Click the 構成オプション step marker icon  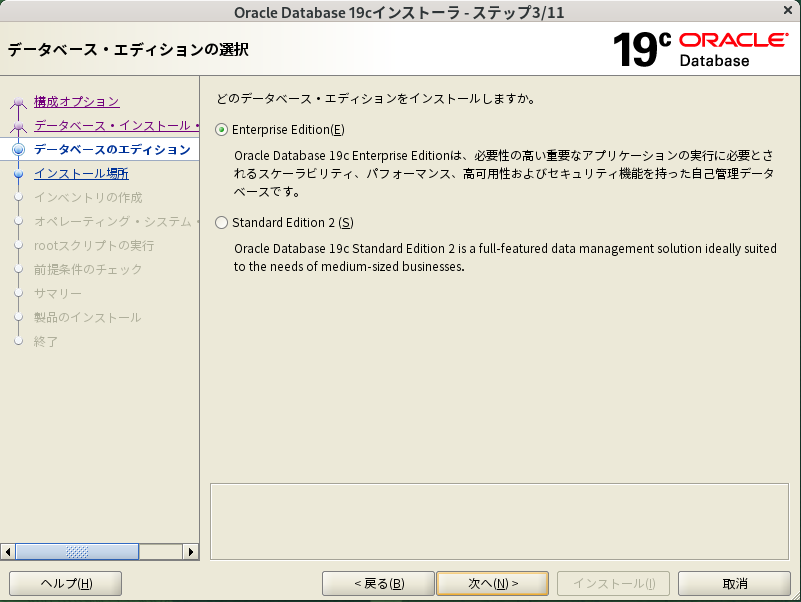[x=18, y=103]
